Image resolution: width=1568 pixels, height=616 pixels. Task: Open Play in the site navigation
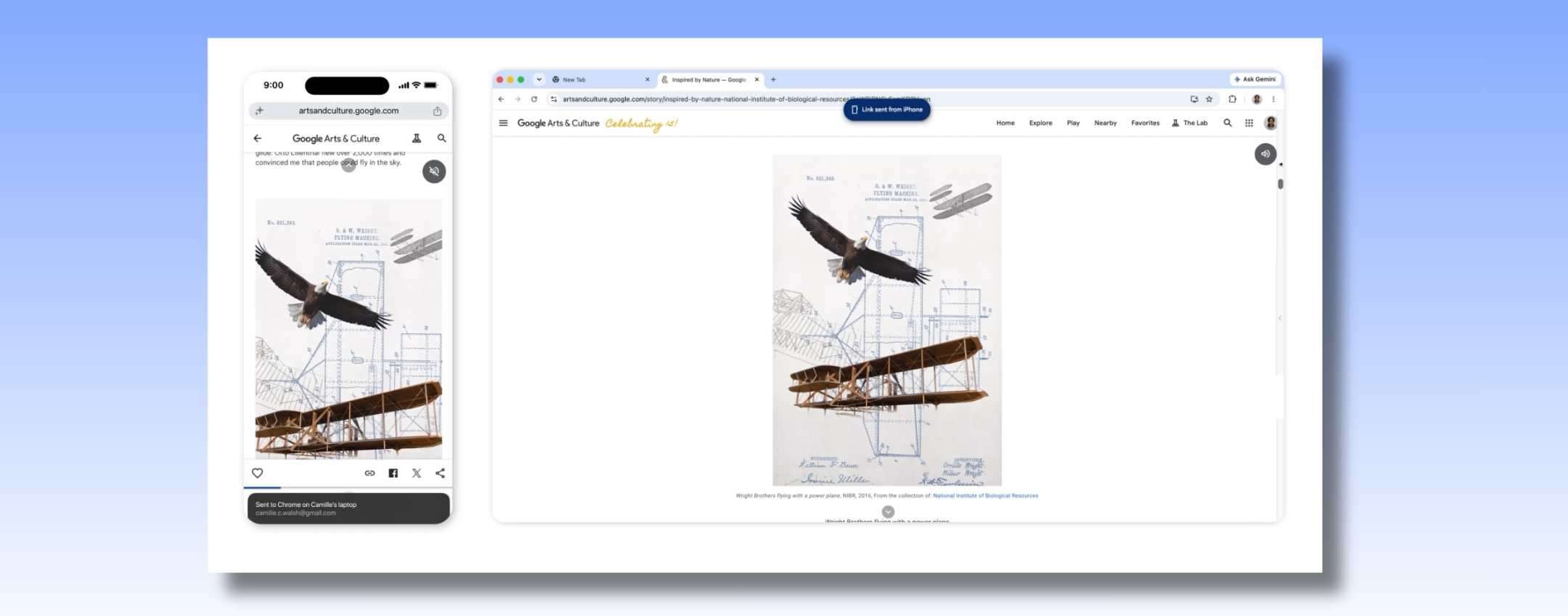click(1073, 123)
